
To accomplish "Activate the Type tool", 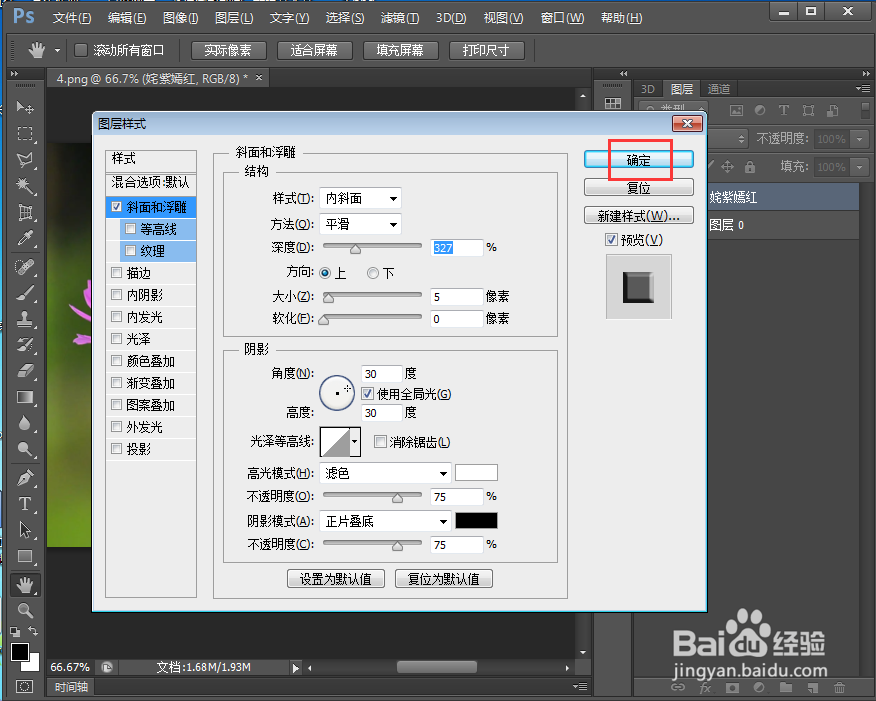I will (x=24, y=504).
